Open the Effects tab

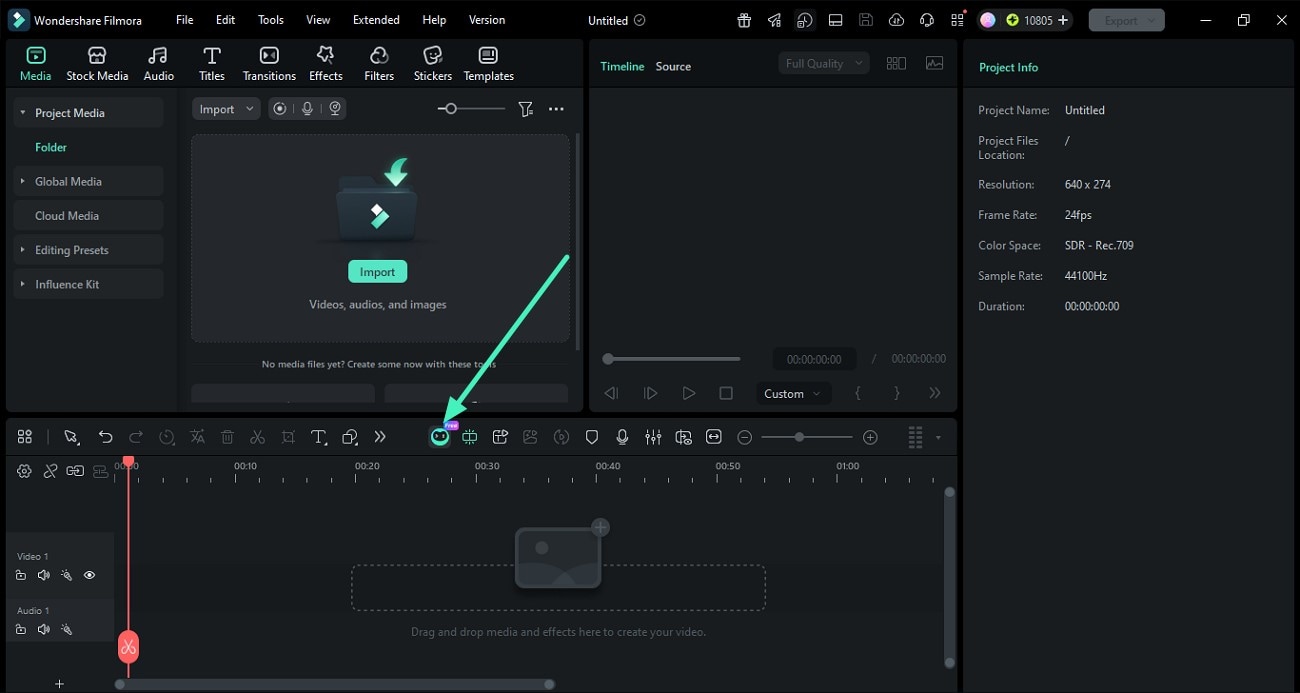pyautogui.click(x=325, y=64)
